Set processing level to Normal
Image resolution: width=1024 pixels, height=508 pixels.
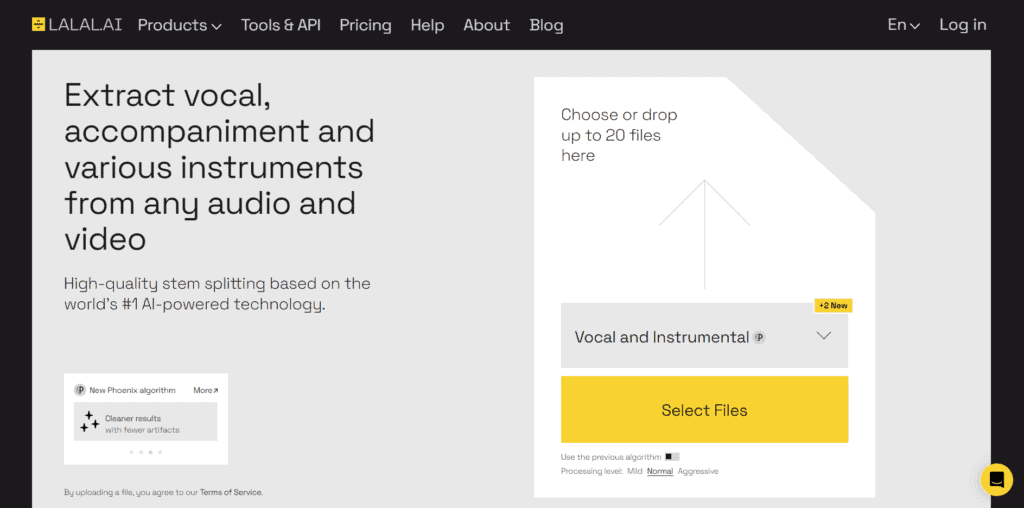(660, 471)
